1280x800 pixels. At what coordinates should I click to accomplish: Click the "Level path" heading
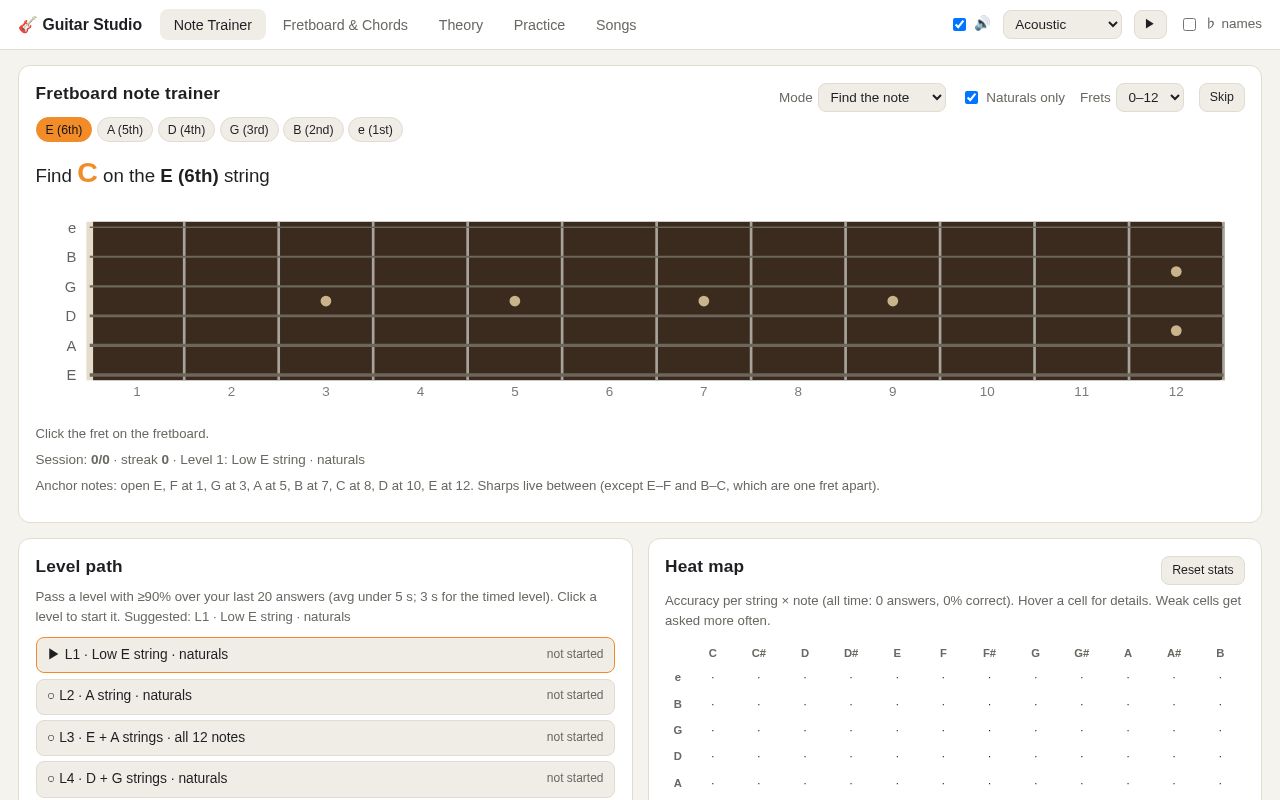[79, 567]
